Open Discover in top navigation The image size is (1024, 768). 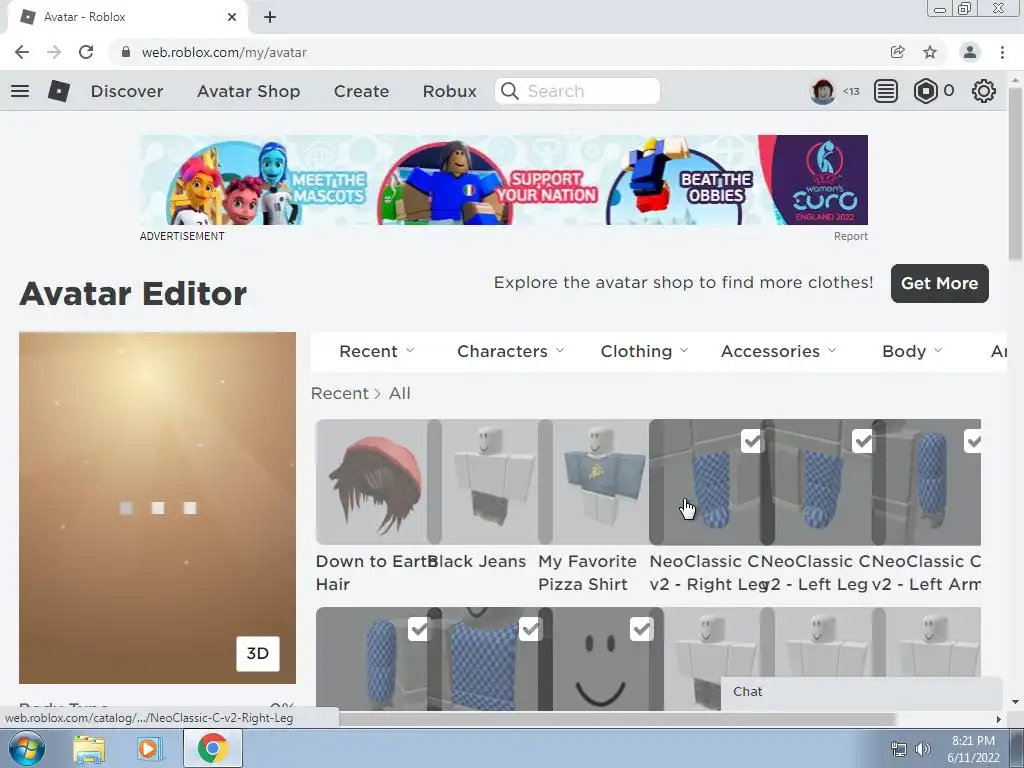pyautogui.click(x=127, y=91)
